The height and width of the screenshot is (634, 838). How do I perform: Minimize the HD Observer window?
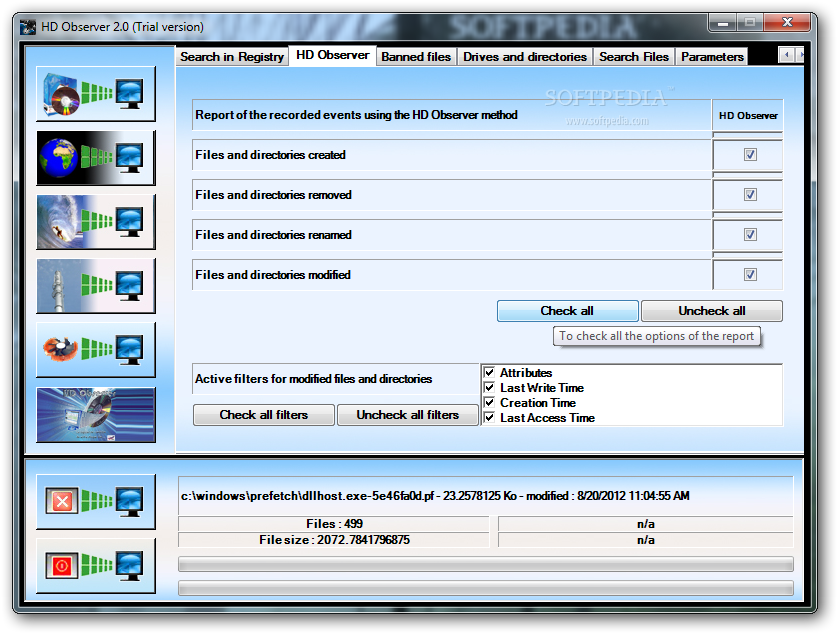click(723, 23)
